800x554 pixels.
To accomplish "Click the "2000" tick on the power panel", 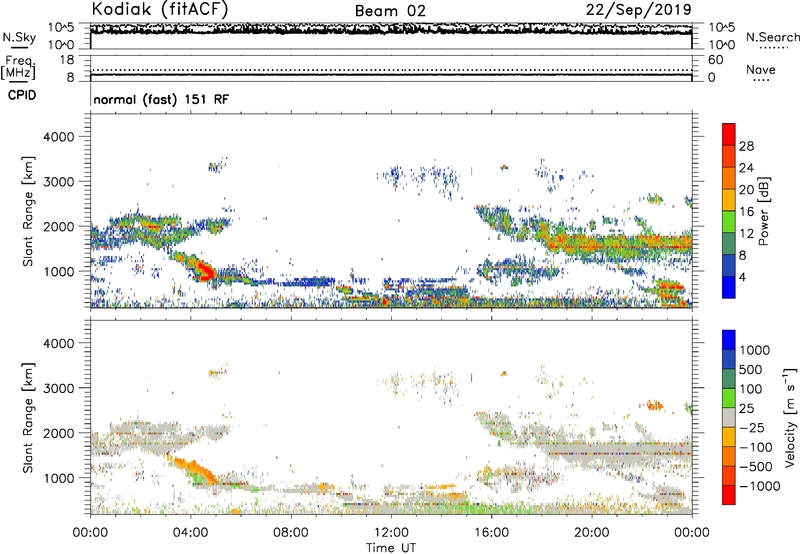I will tap(58, 226).
